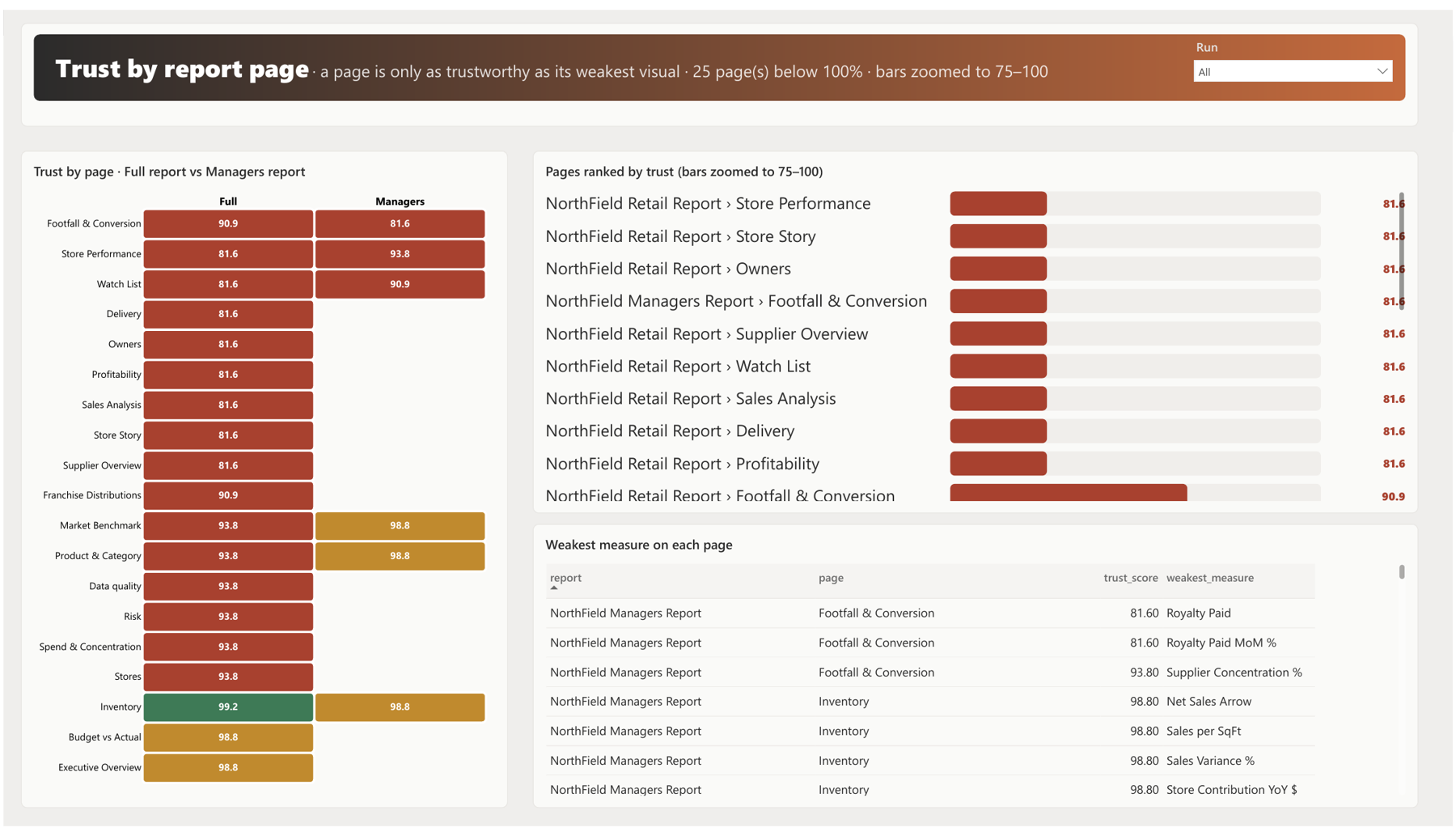1456x836 pixels.
Task: Select the Risk row label in matrix
Action: click(x=133, y=617)
